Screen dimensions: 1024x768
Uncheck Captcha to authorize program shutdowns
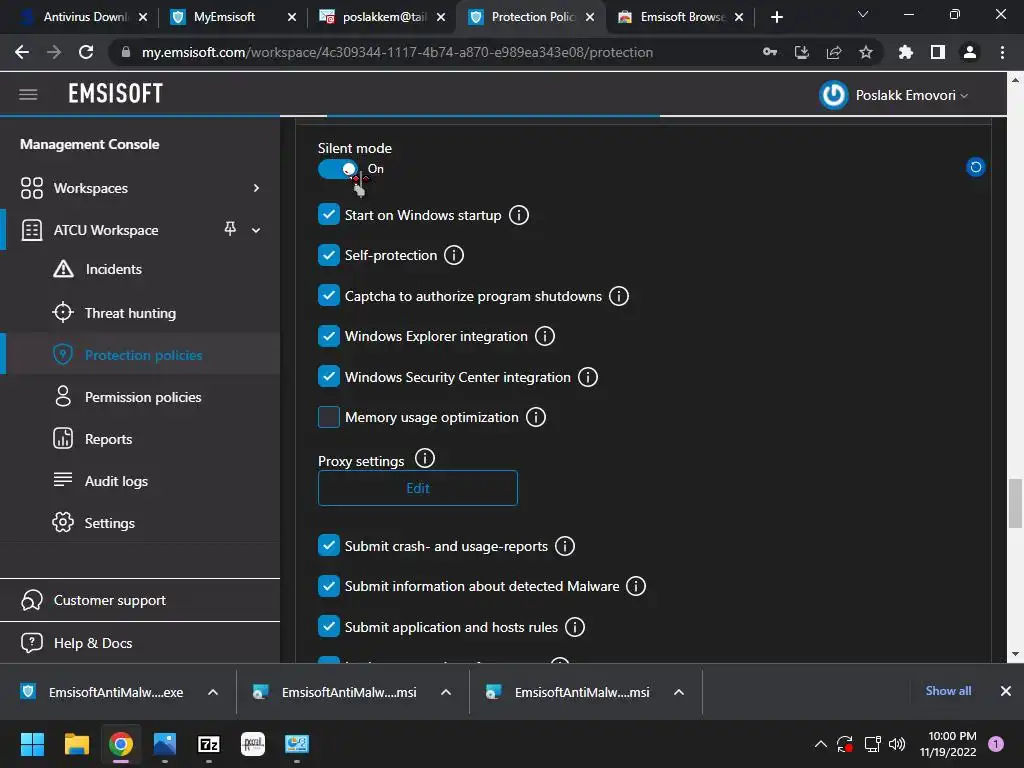(328, 295)
